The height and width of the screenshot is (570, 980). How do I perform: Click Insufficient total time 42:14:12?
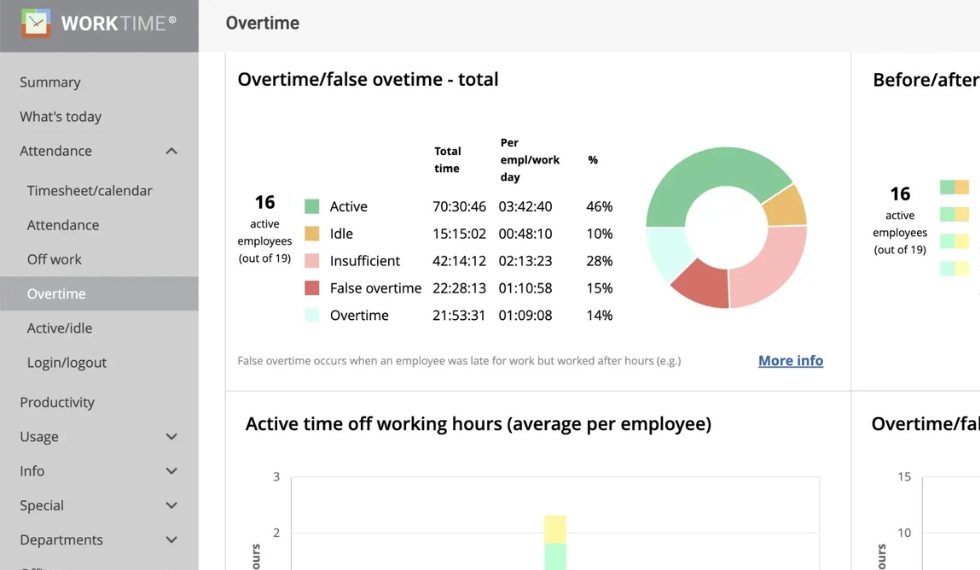point(459,261)
